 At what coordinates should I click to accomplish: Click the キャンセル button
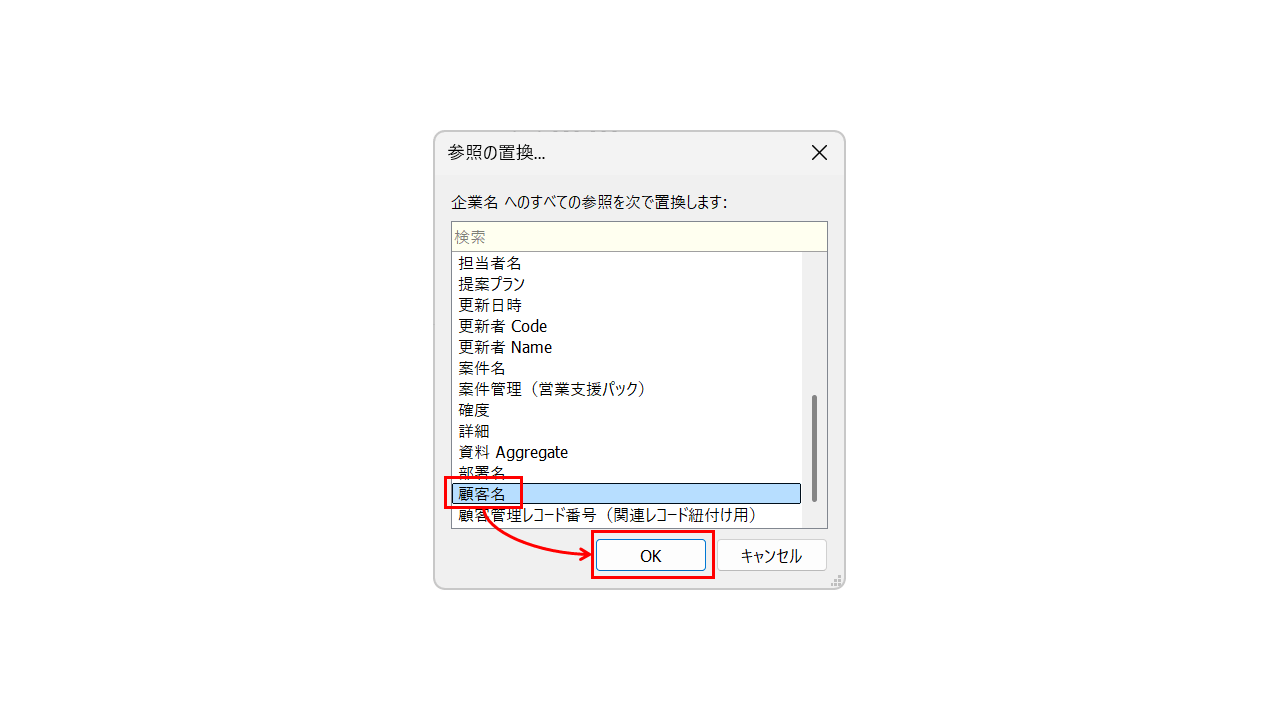(x=771, y=556)
